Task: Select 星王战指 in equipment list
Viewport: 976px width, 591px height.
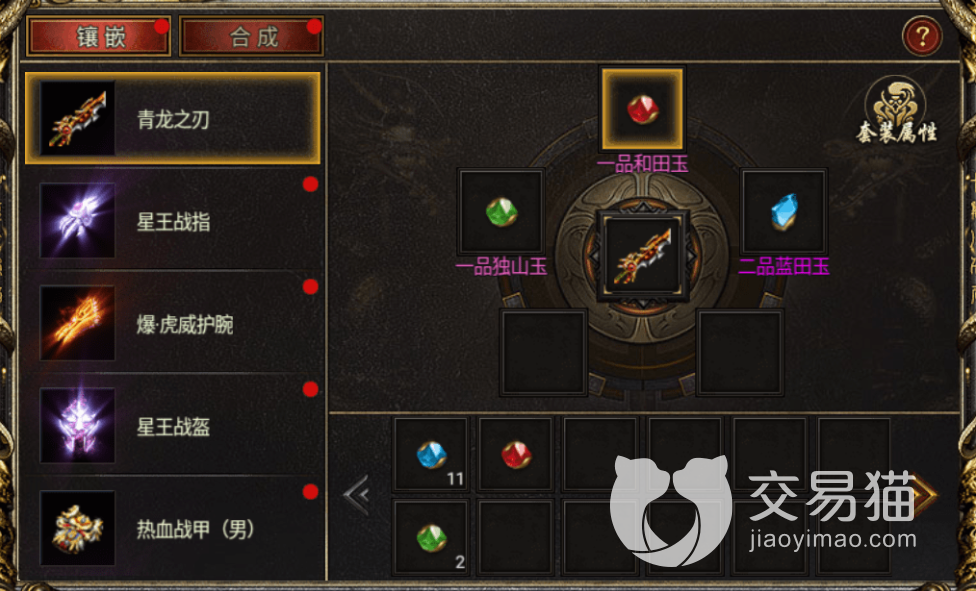Action: [173, 220]
